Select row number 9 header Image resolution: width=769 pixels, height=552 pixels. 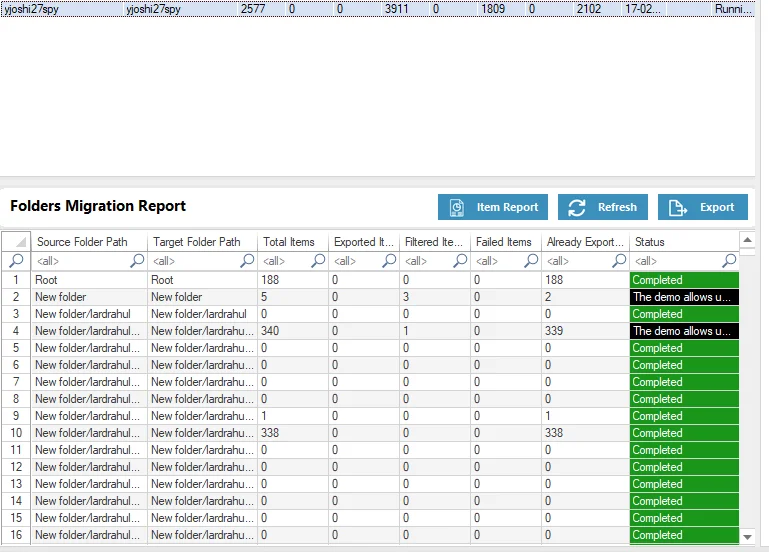[x=16, y=416]
